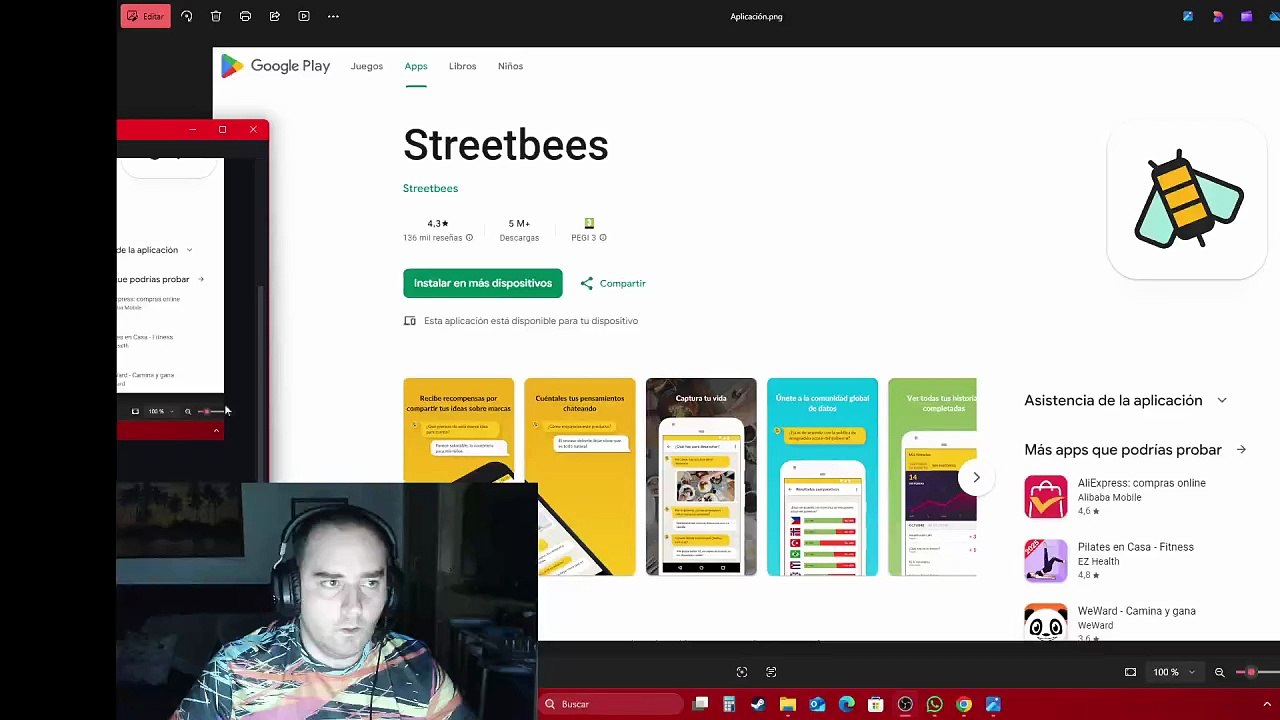Click the Google Play logo
The image size is (1280, 720).
tap(275, 66)
